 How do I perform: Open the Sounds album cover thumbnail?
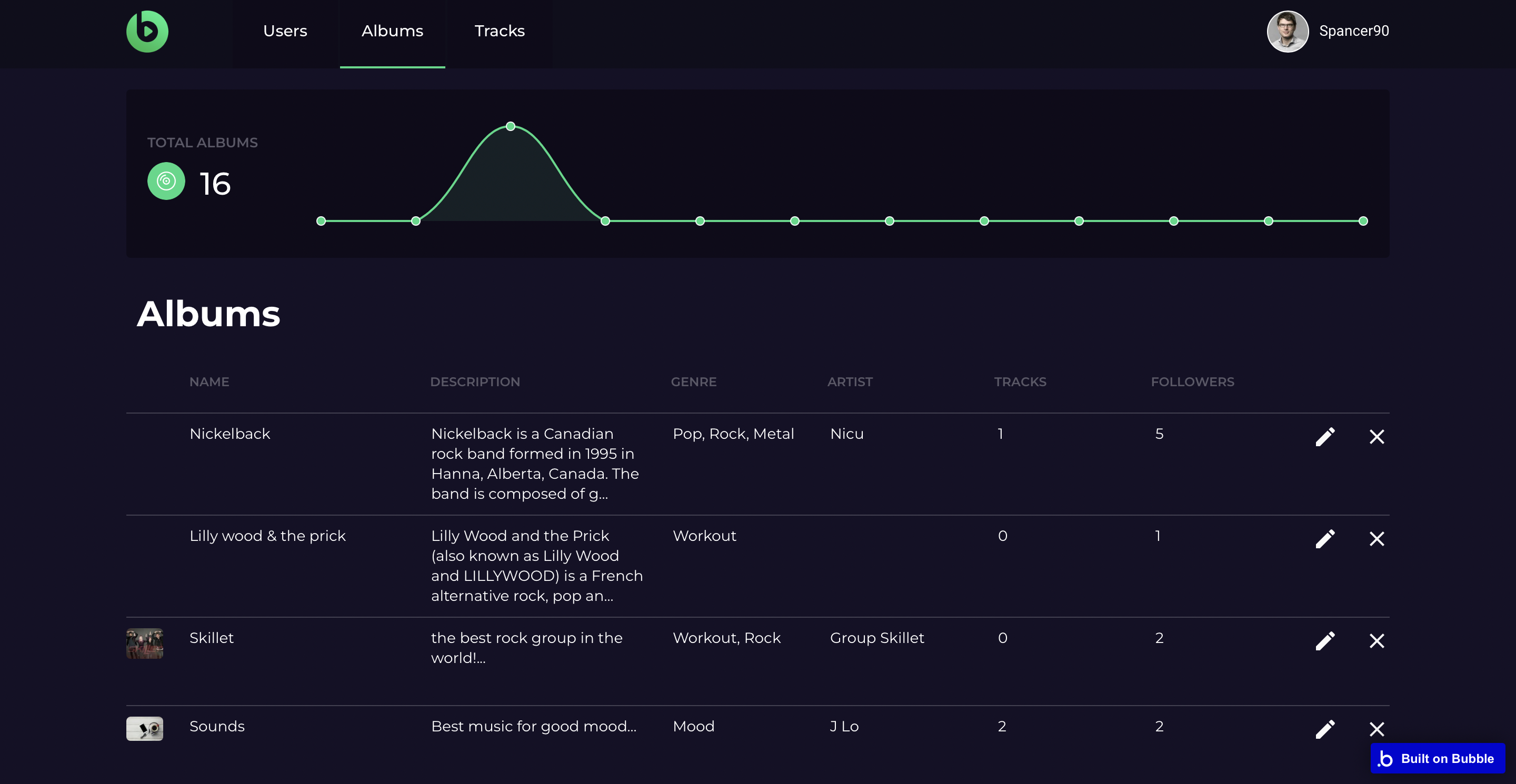[144, 728]
